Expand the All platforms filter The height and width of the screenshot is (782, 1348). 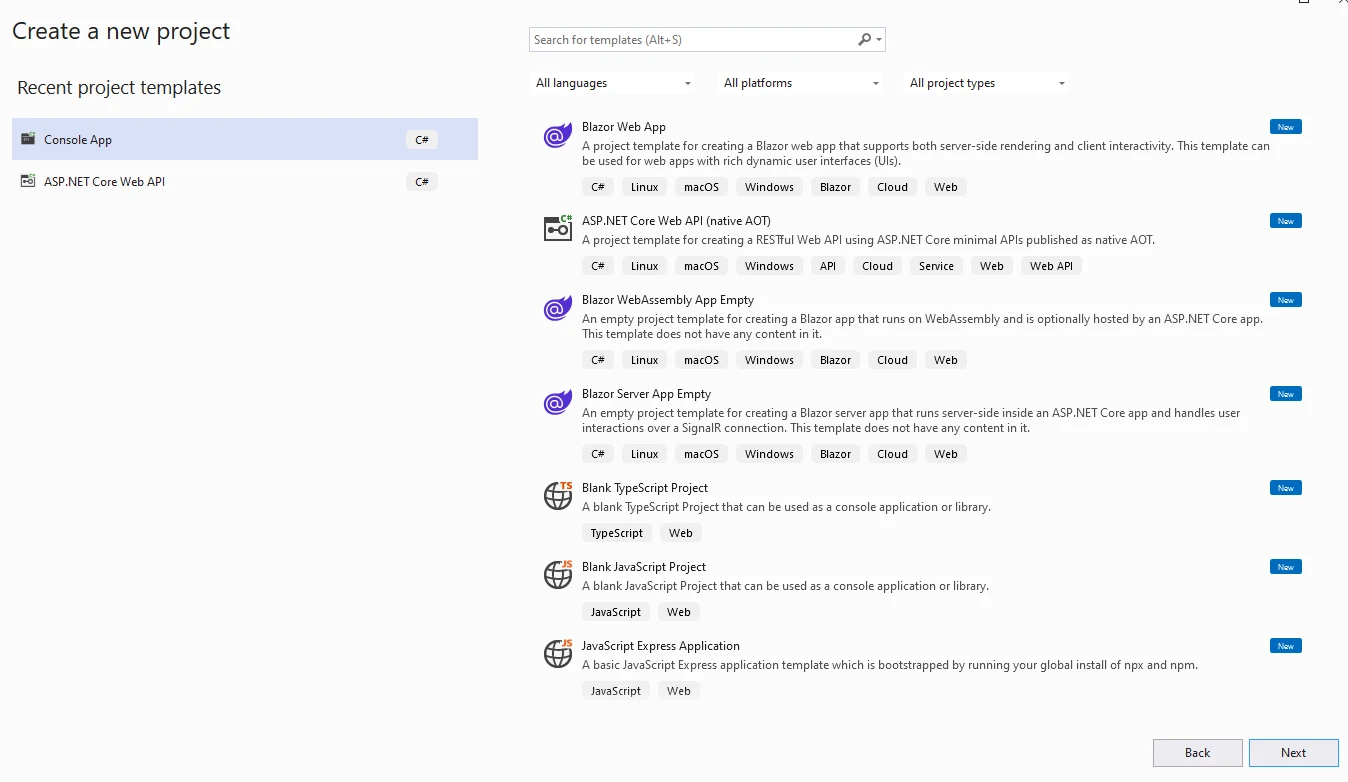pos(801,83)
